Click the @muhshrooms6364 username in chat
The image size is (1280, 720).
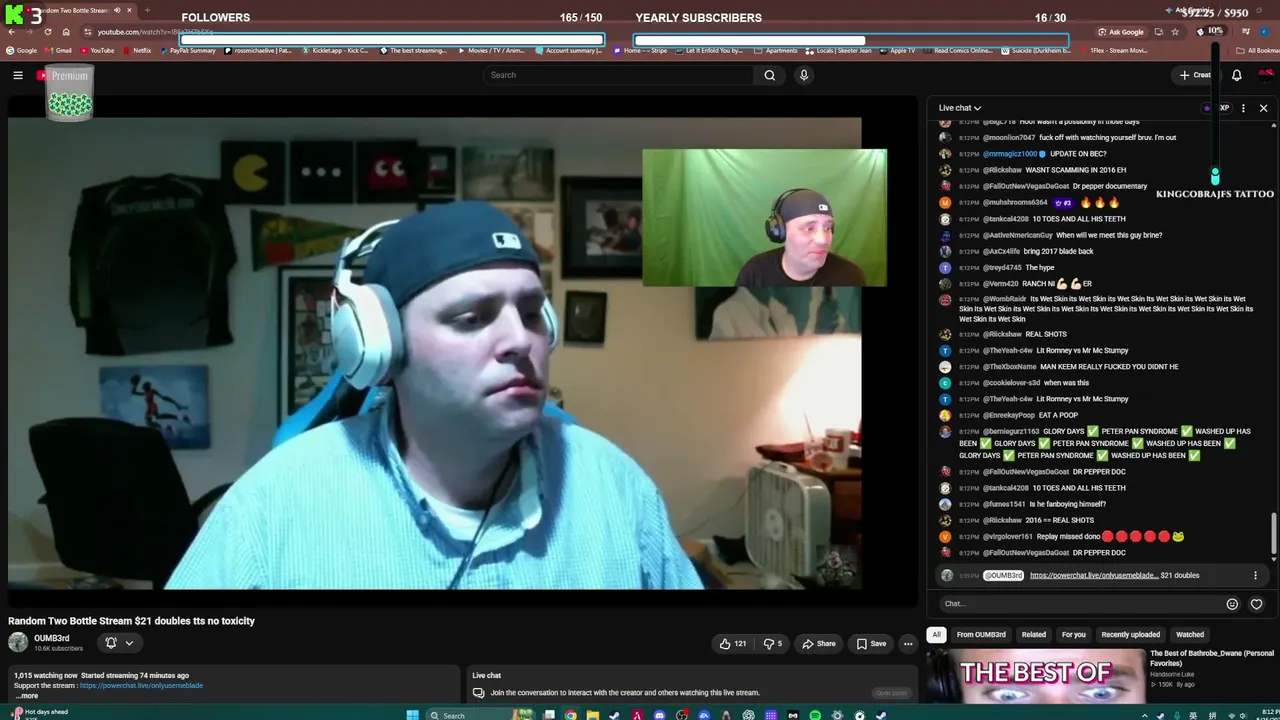pos(1015,203)
